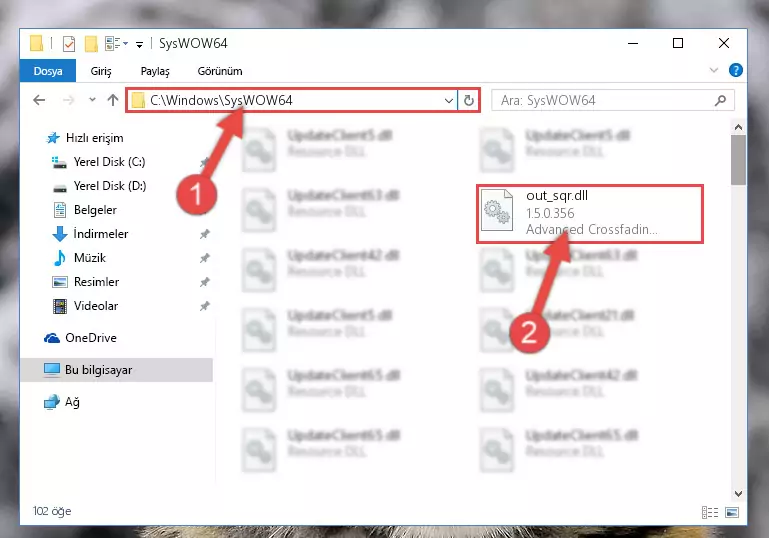Go up one folder level
769x538 pixels.
pyautogui.click(x=113, y=101)
